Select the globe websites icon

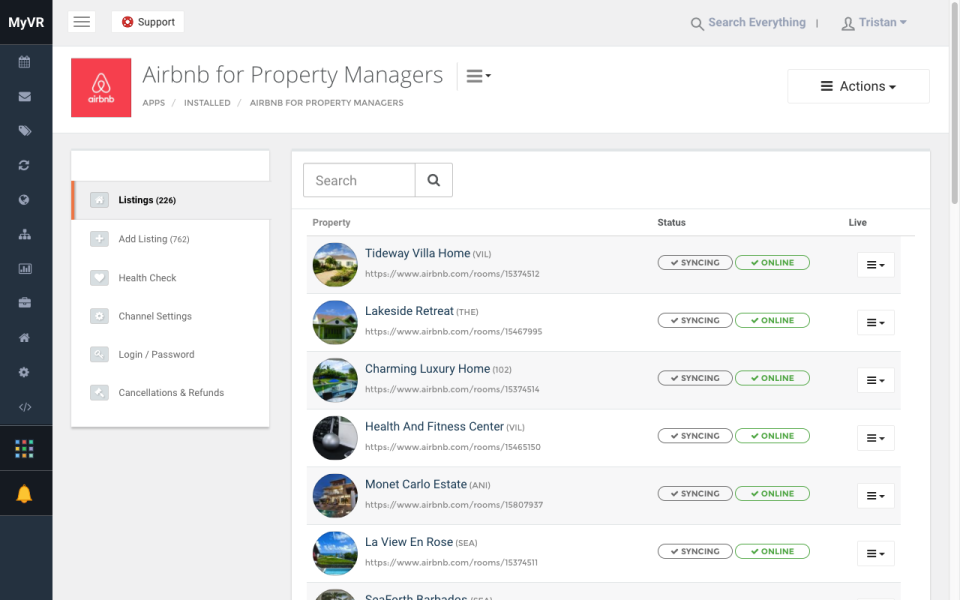26,199
